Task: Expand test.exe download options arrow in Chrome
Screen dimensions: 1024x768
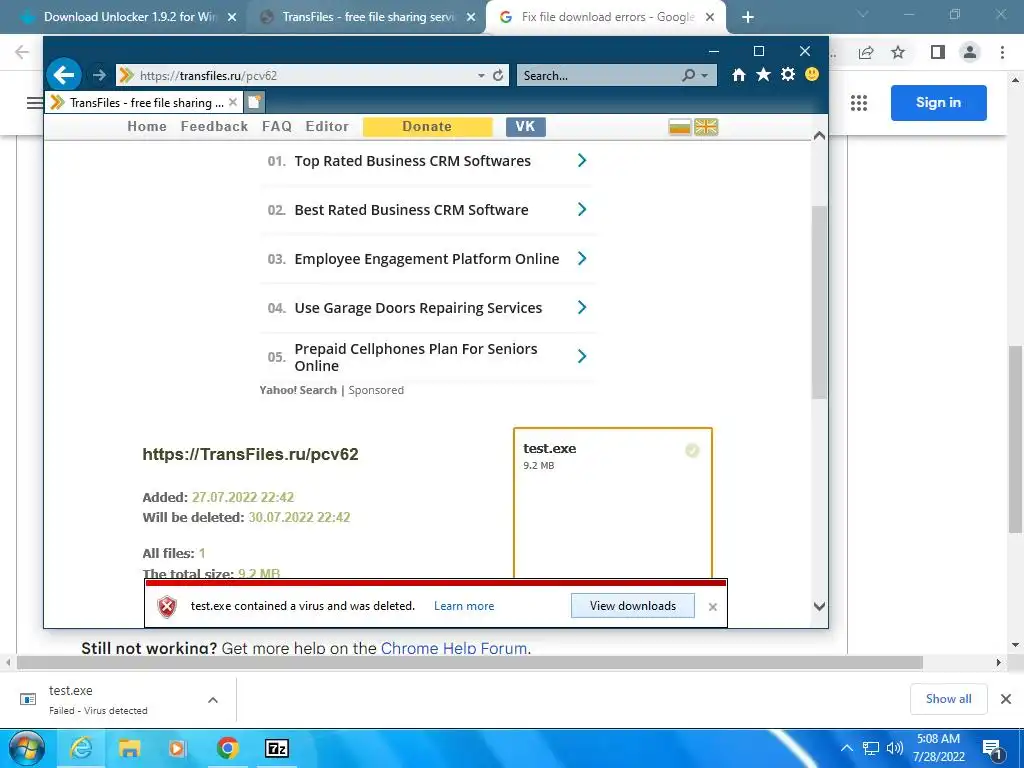Action: [x=213, y=700]
